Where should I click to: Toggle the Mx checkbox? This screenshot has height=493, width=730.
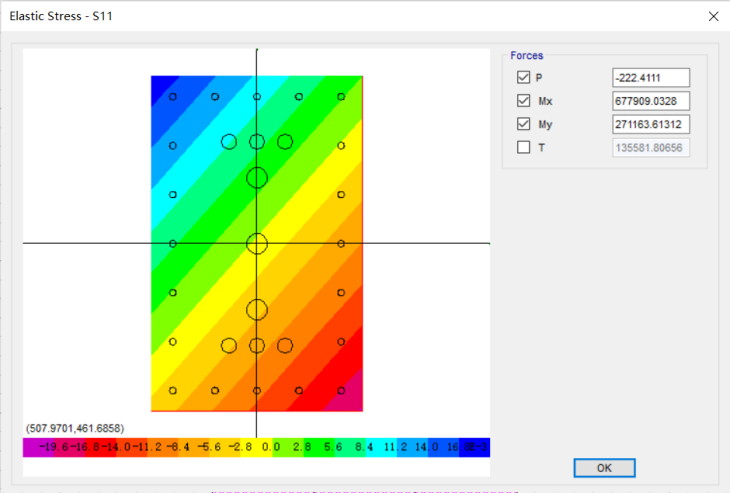524,101
